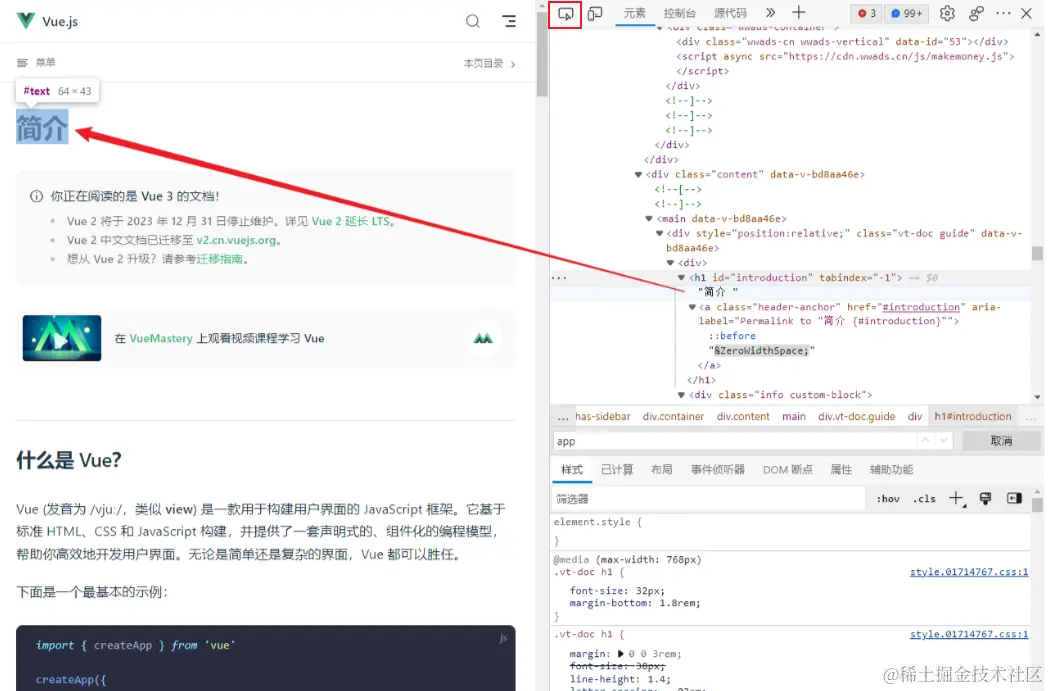Image resolution: width=1049 pixels, height=691 pixels.
Task: Toggle :hov element state panel
Action: coord(888,499)
